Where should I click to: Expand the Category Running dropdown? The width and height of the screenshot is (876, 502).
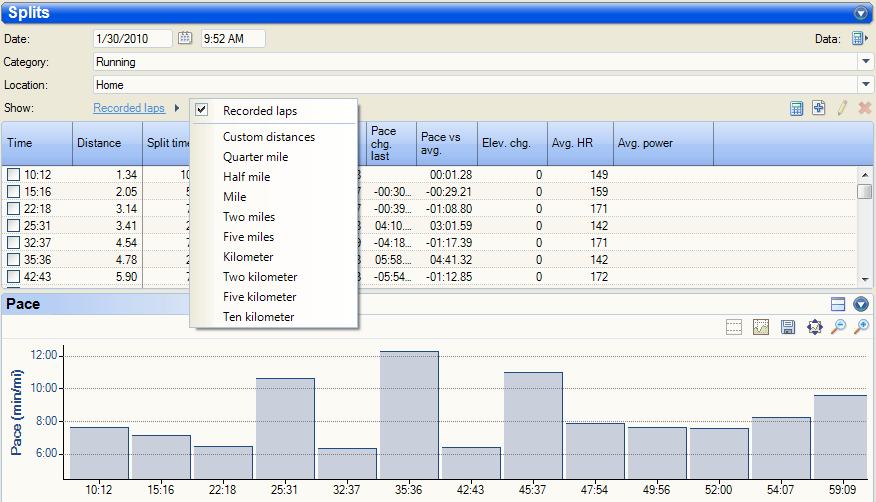pos(865,61)
